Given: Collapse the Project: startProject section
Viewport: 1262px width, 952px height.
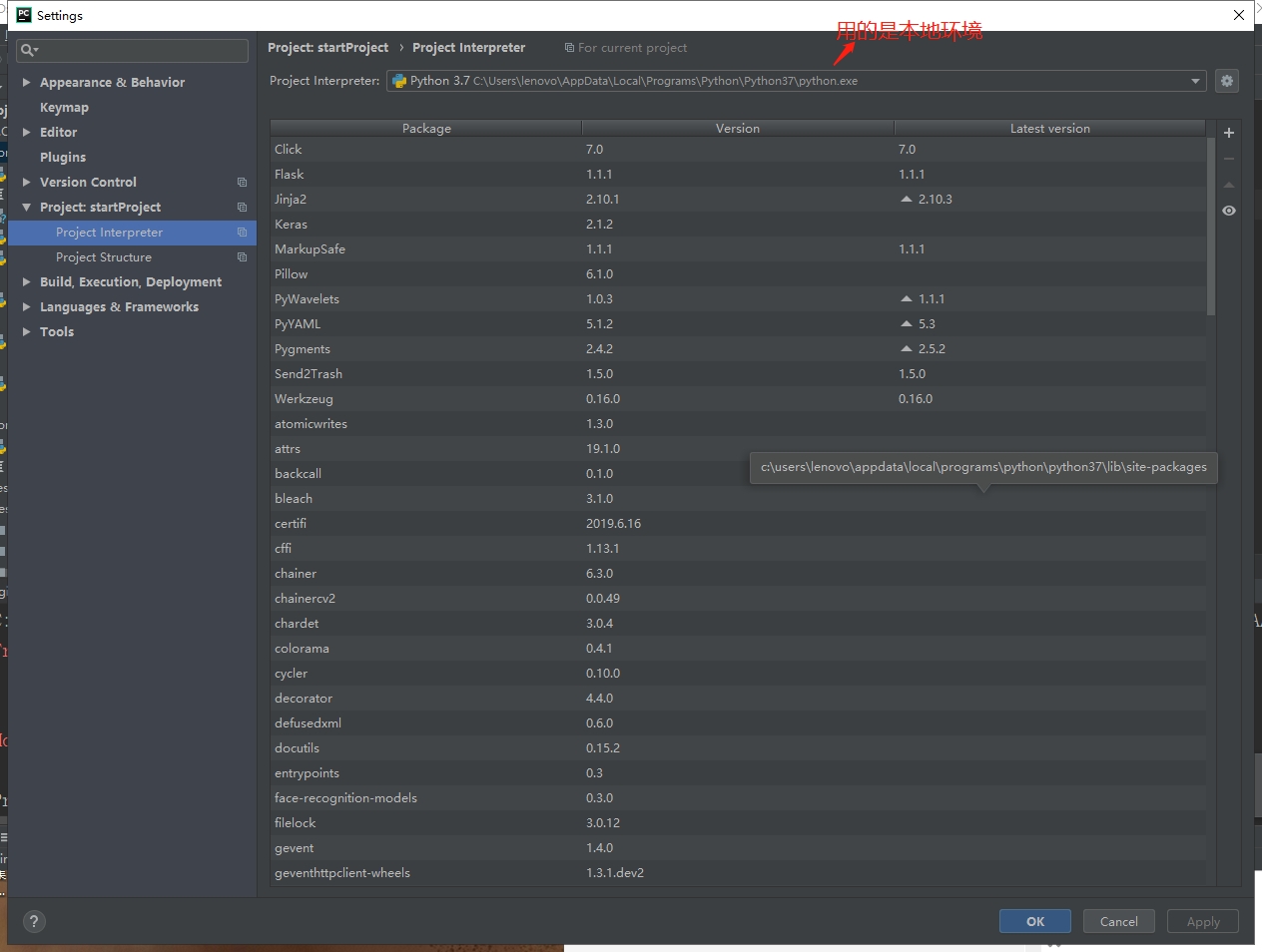Looking at the screenshot, I should tap(25, 207).
